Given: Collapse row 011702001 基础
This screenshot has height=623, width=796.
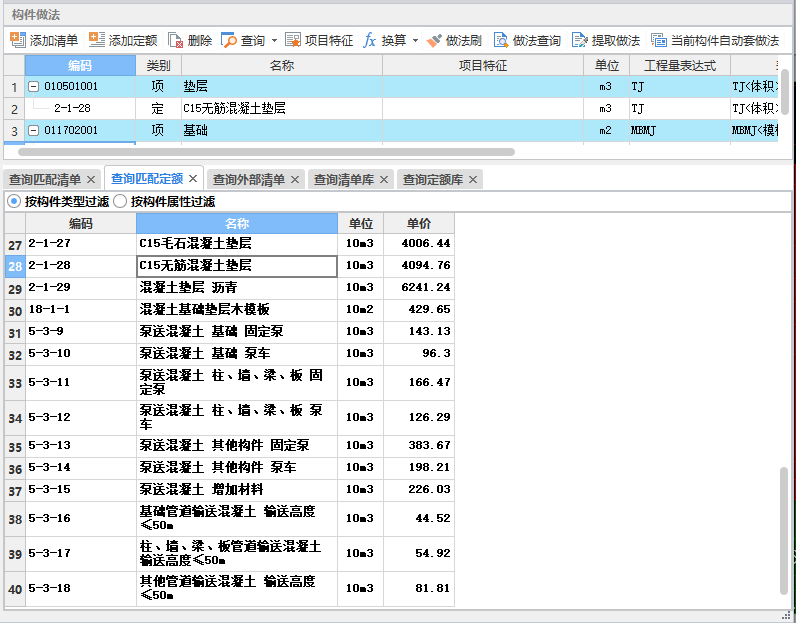Looking at the screenshot, I should tap(34, 130).
